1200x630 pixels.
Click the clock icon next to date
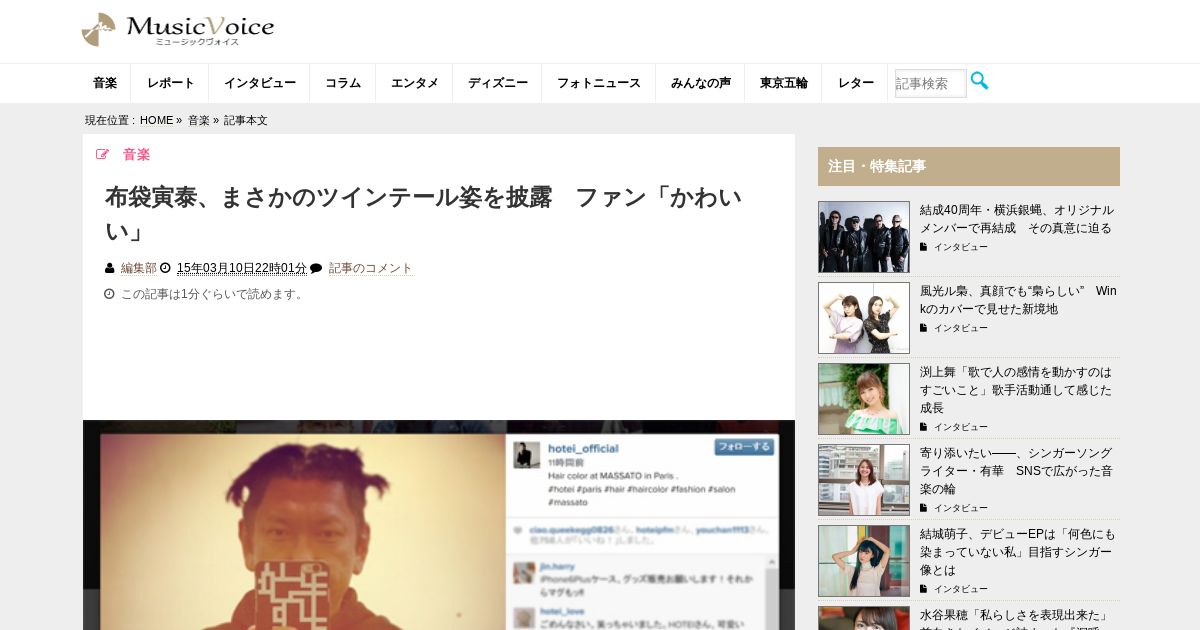point(166,268)
